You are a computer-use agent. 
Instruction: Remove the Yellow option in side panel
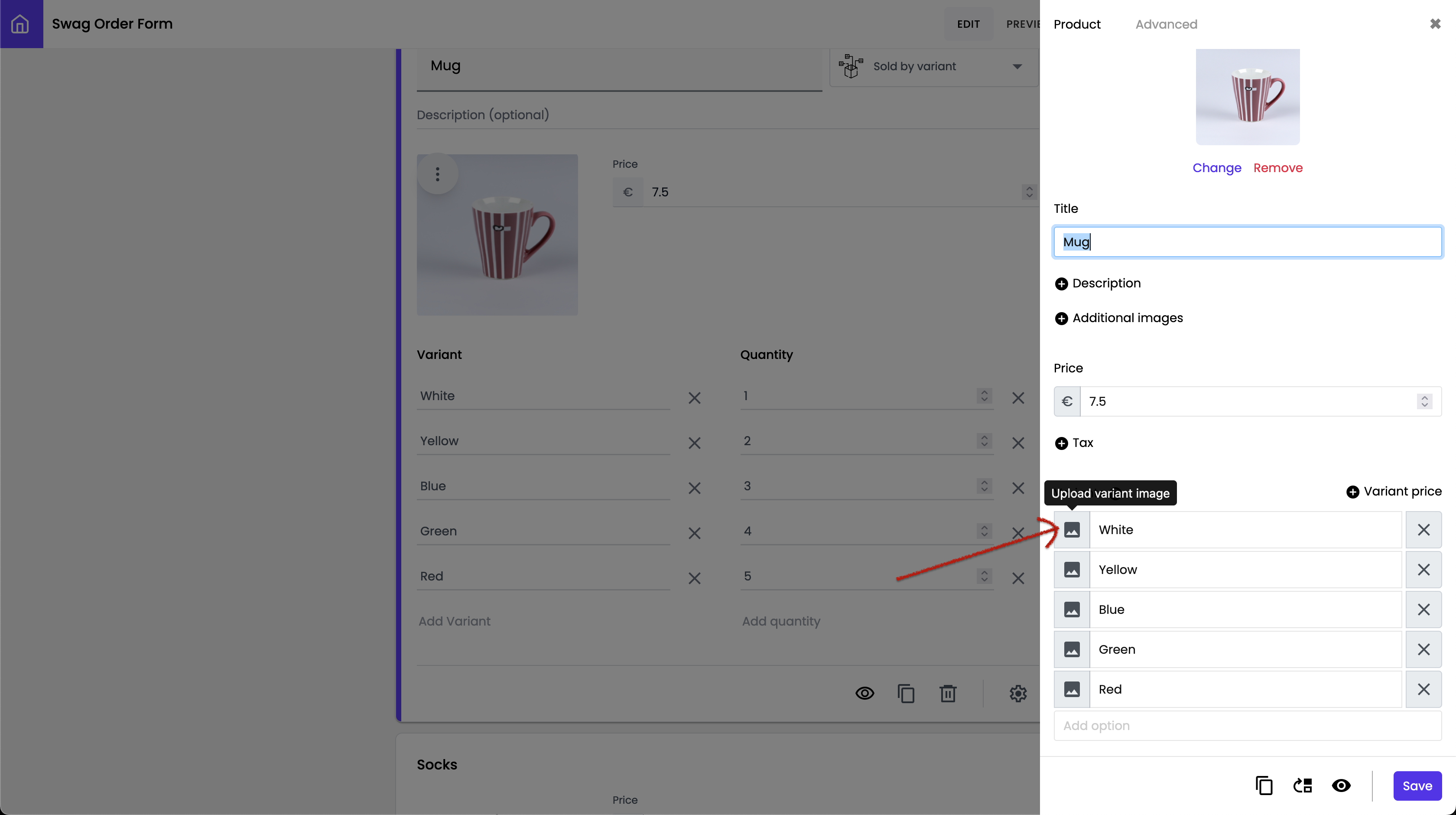1423,570
